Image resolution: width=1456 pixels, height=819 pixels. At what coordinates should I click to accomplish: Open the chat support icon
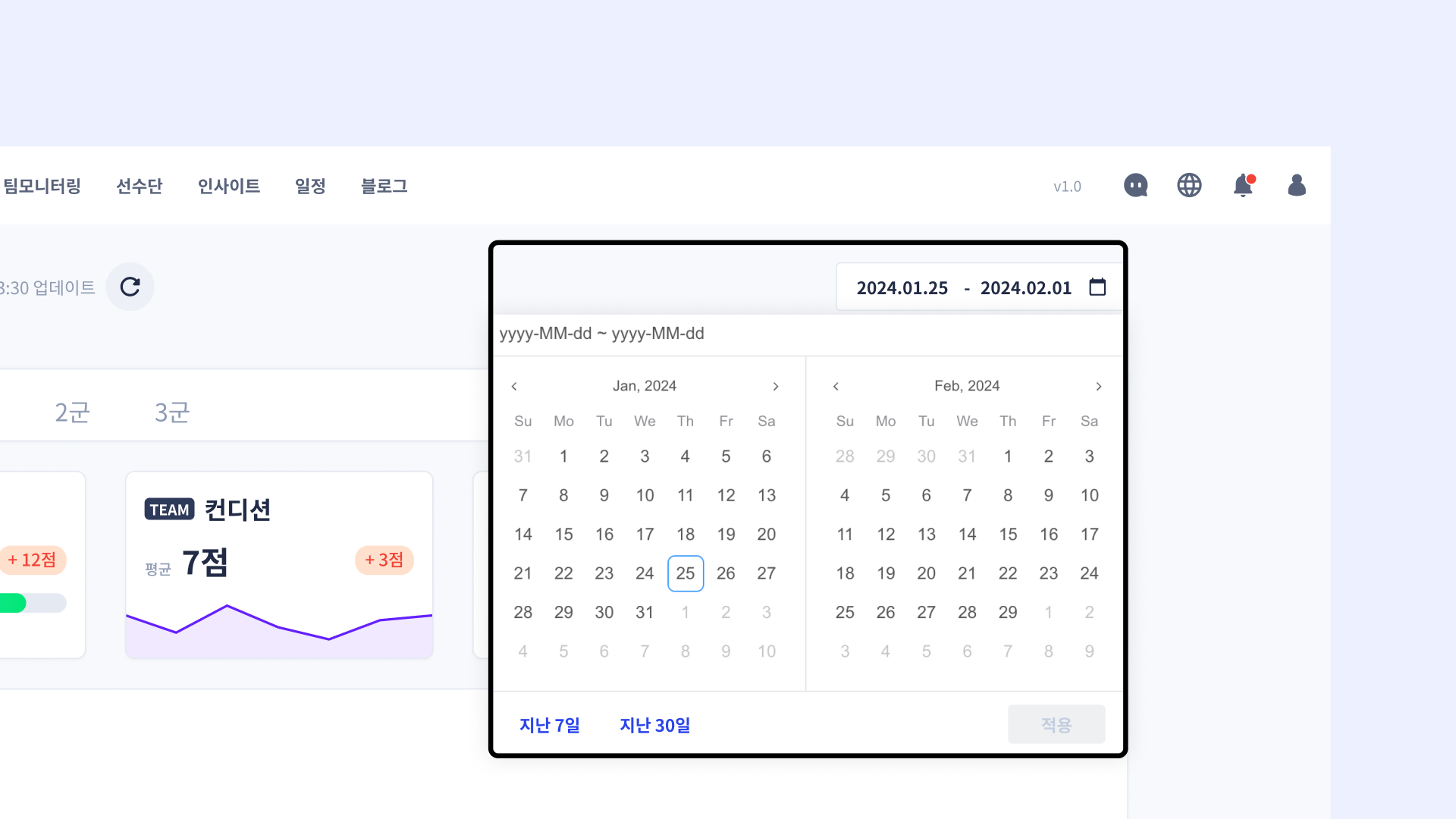point(1135,186)
